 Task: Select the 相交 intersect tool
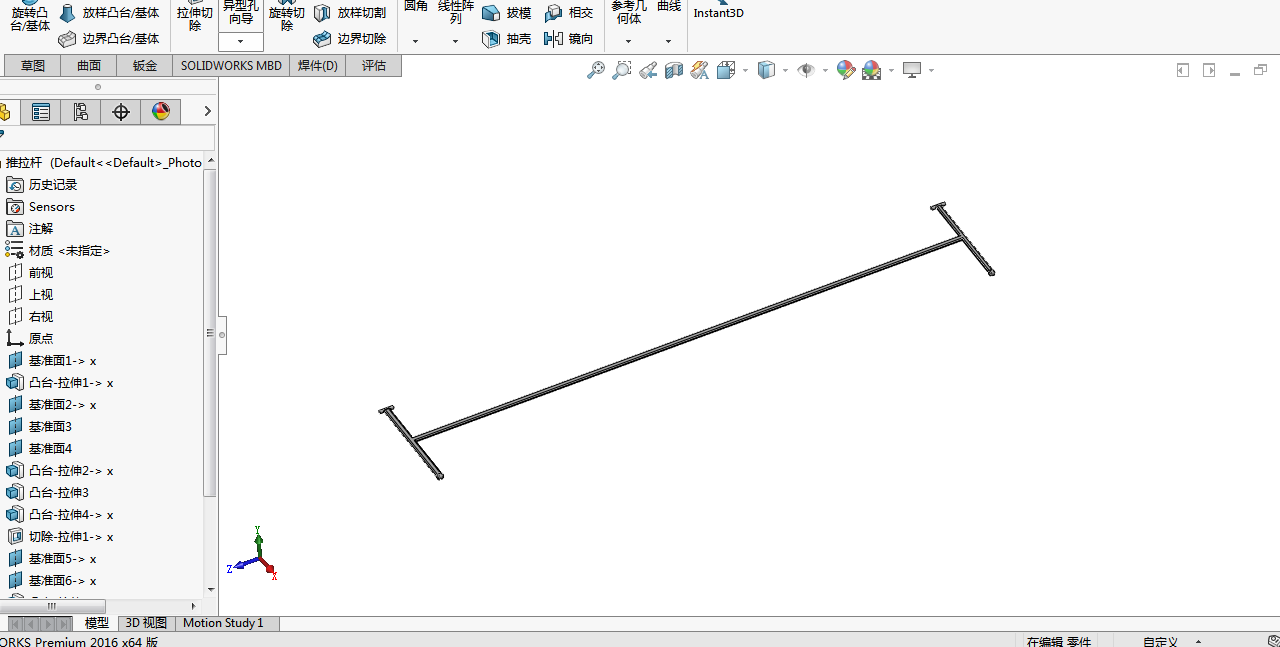pos(568,13)
